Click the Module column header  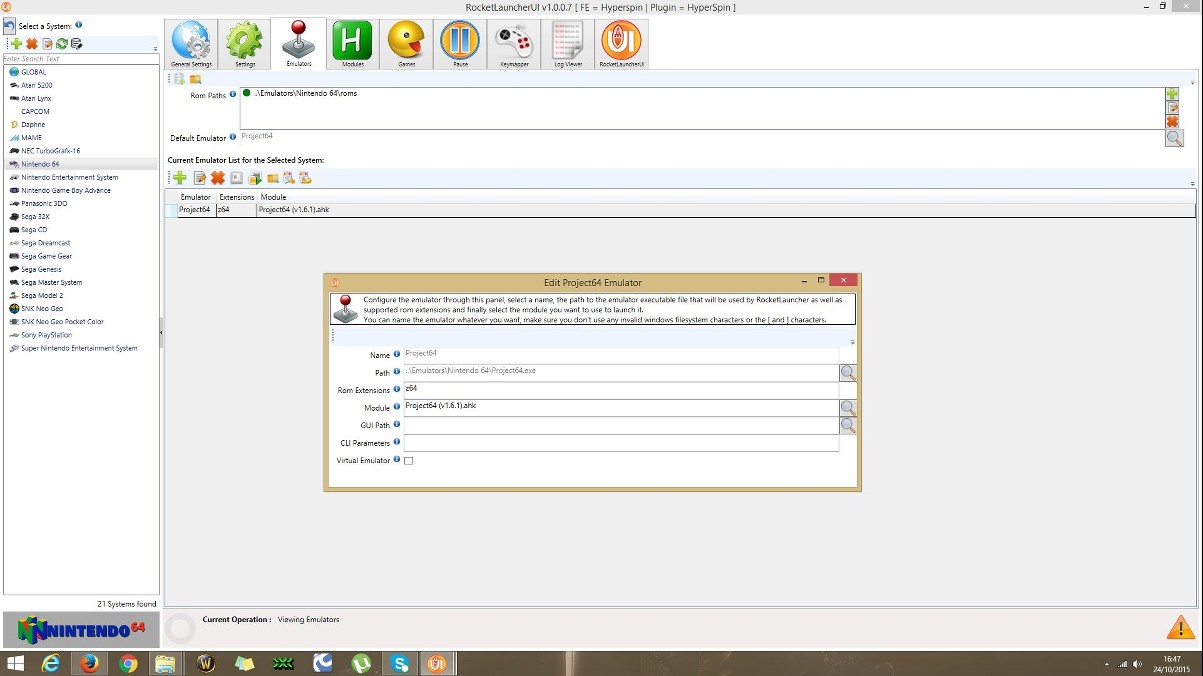pyautogui.click(x=273, y=197)
